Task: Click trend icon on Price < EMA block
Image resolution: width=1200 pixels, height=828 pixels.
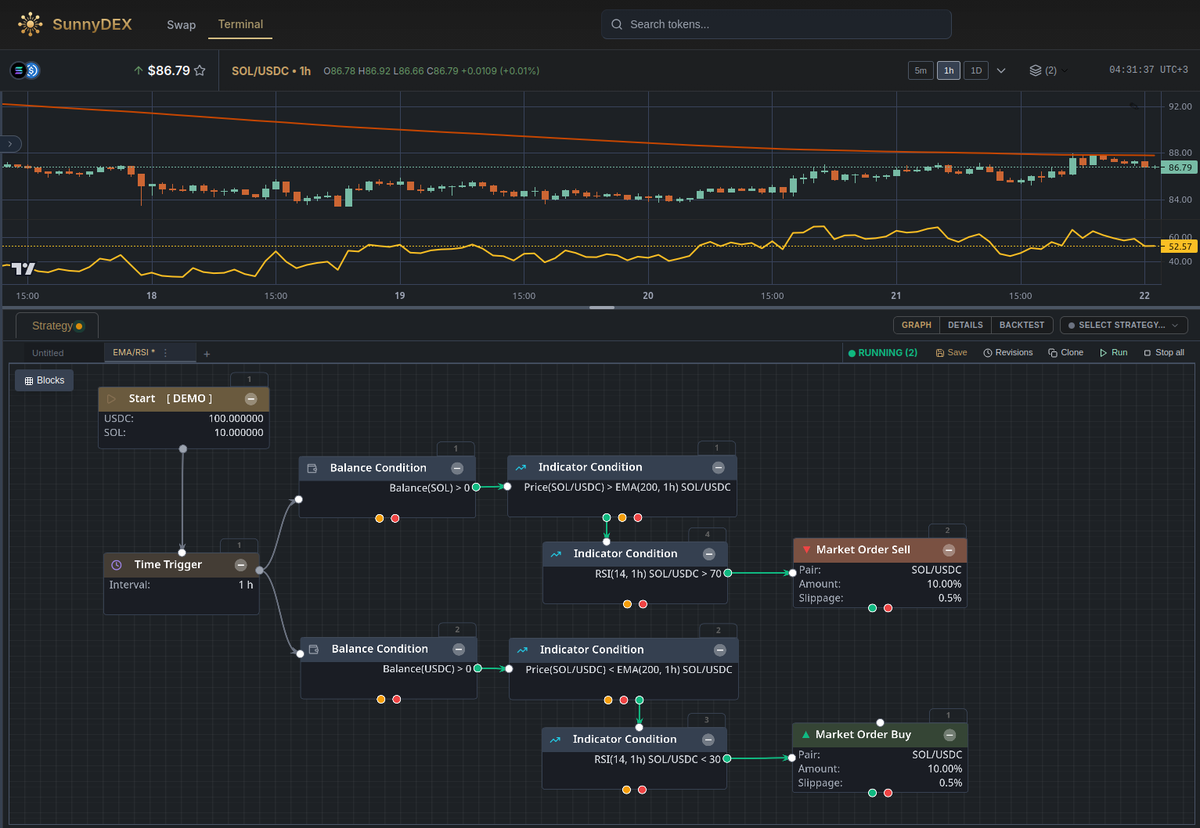Action: (522, 650)
